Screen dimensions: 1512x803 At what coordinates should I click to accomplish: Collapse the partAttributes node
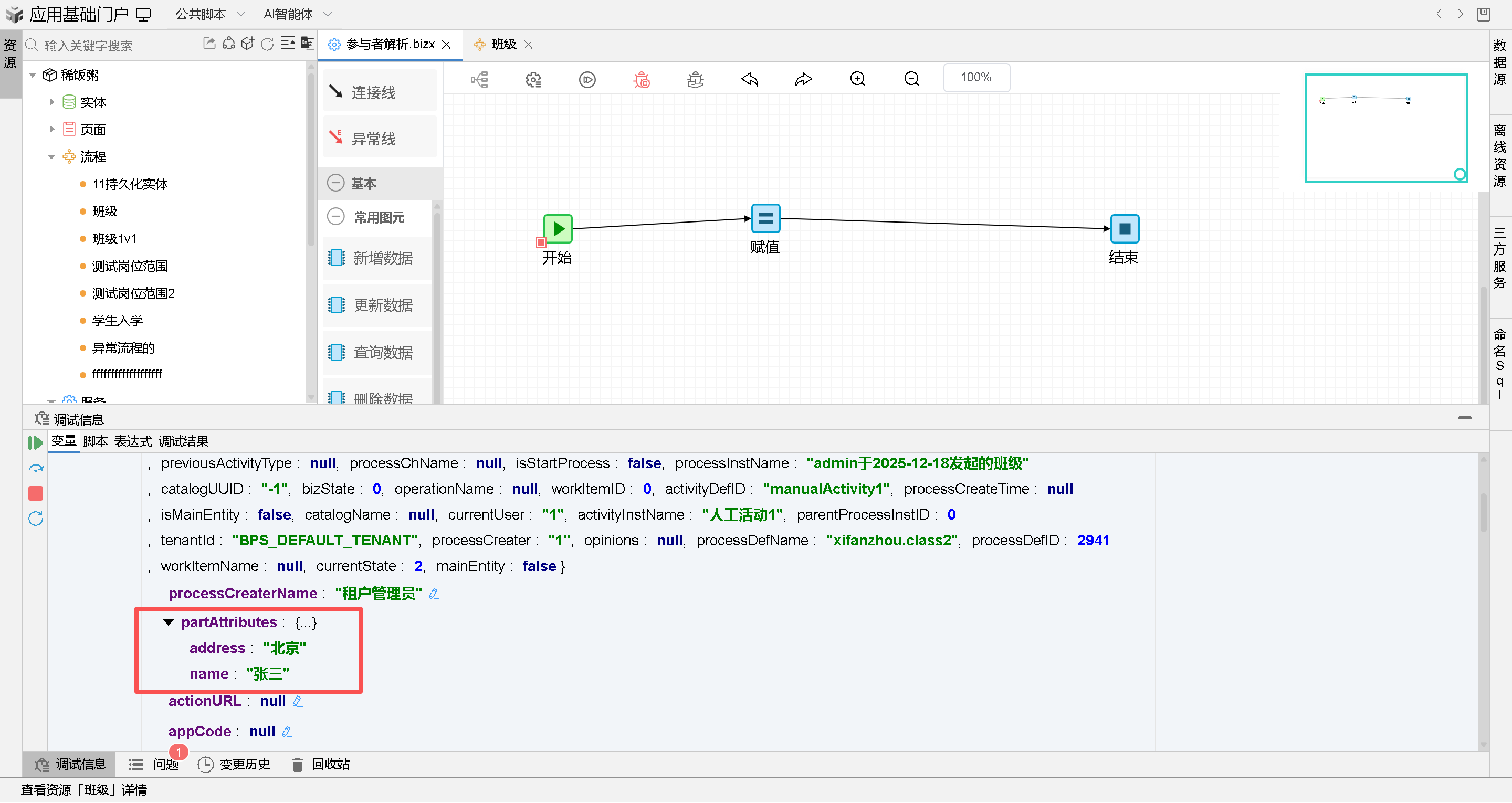[x=169, y=623]
